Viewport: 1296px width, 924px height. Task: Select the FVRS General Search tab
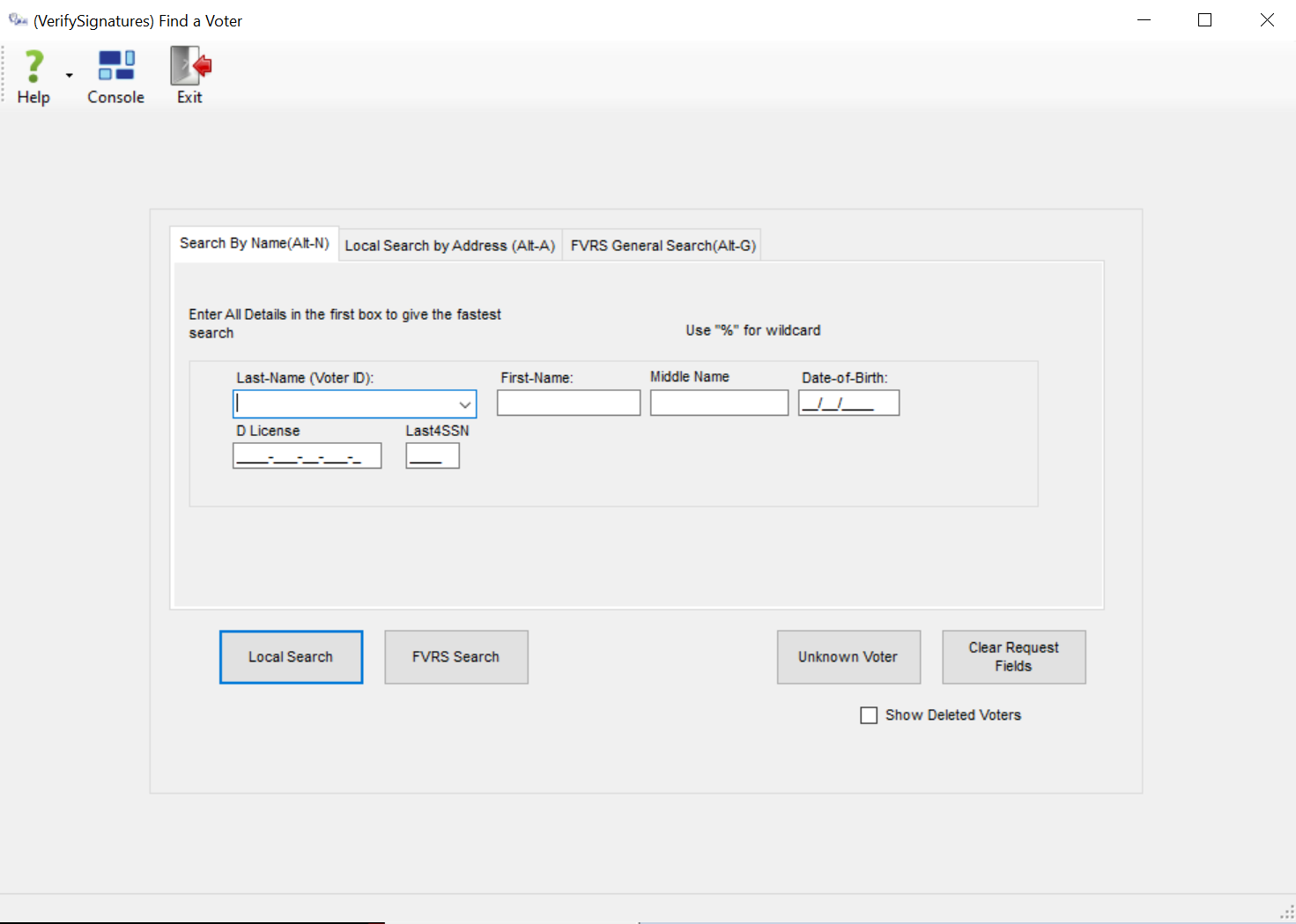(663, 246)
